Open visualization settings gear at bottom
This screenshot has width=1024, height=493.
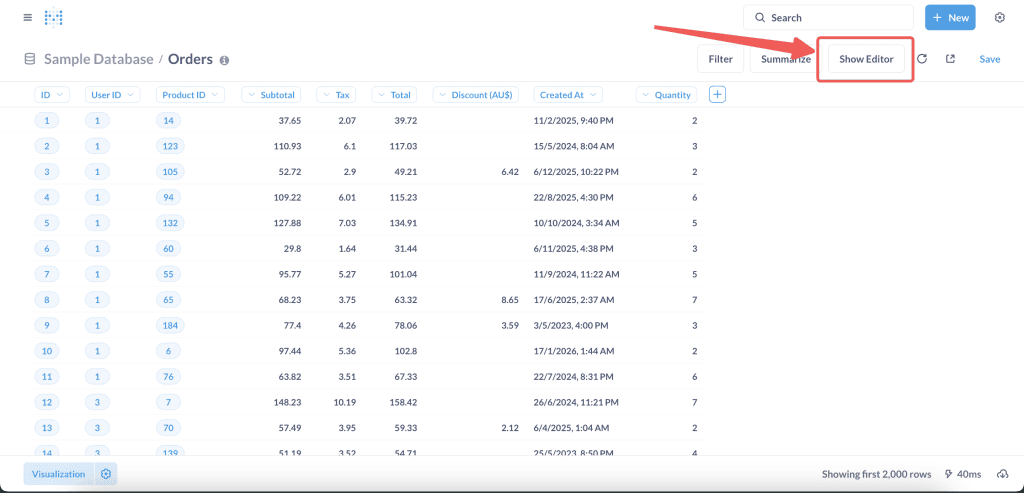coord(106,473)
